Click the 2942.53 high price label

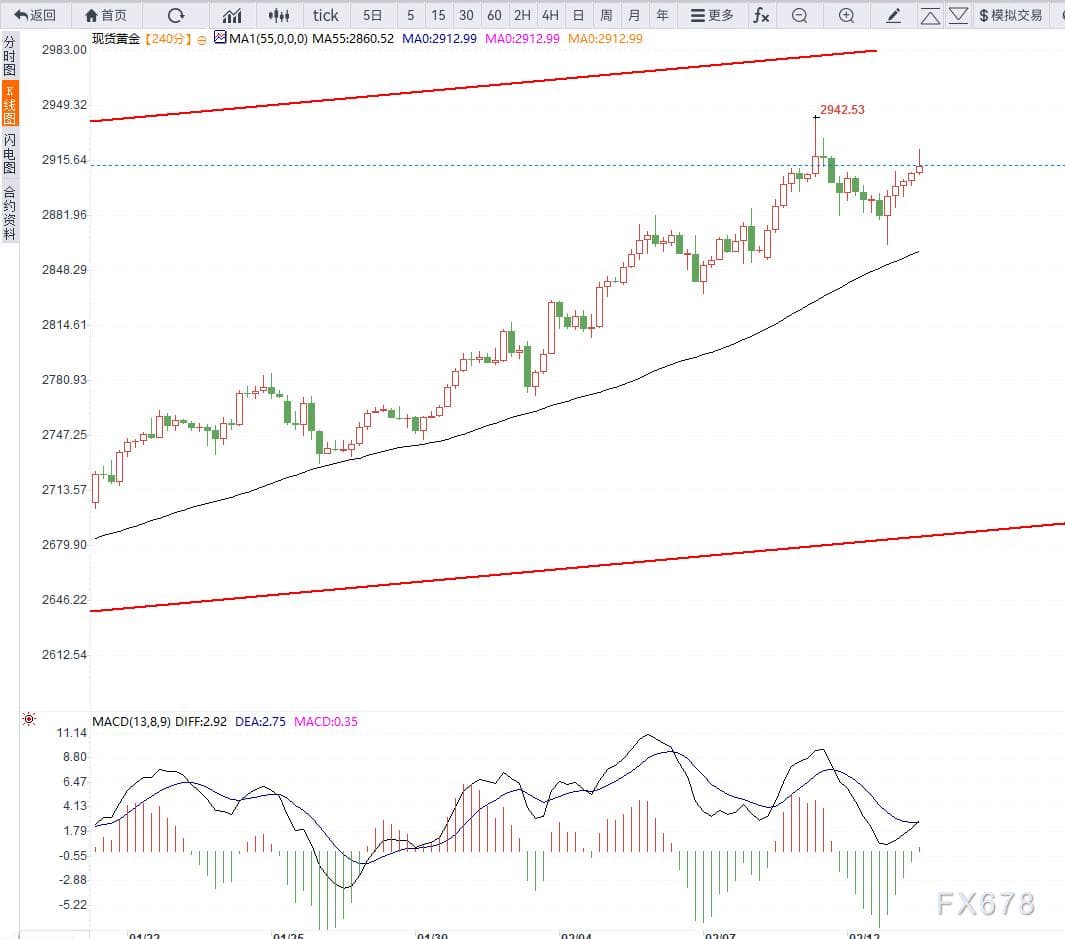pyautogui.click(x=842, y=109)
